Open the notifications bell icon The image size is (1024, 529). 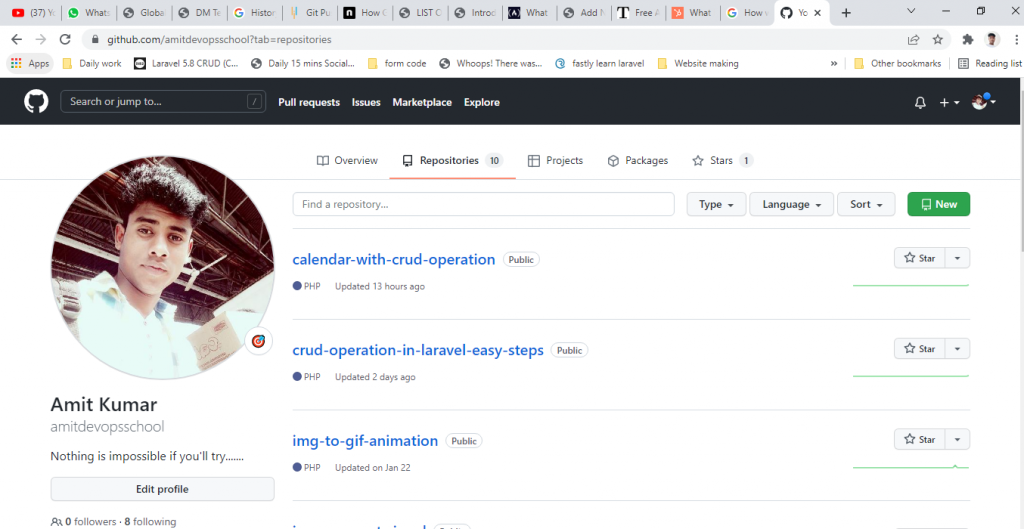pos(920,103)
